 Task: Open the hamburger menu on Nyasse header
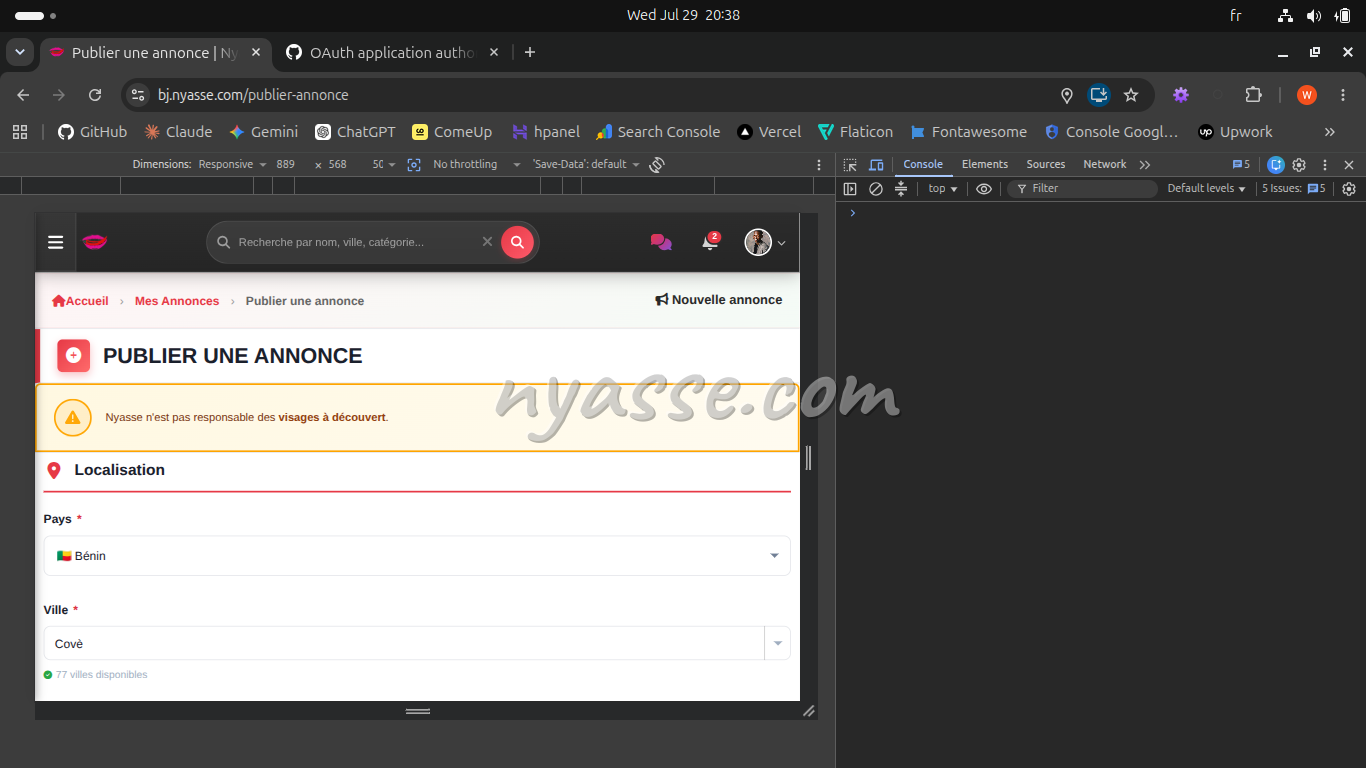tap(56, 242)
